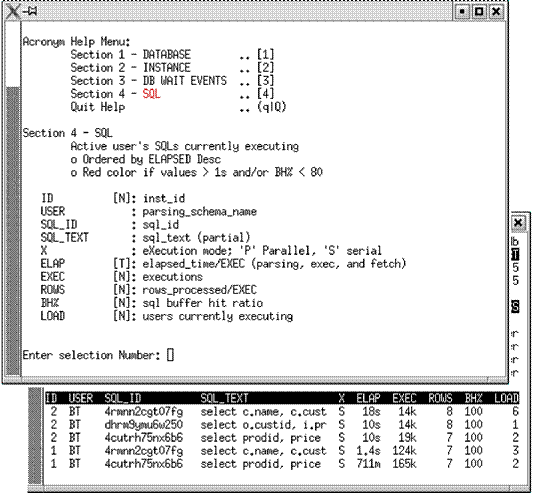
Task: Click the 'users currently executing' description
Action: click(x=218, y=316)
